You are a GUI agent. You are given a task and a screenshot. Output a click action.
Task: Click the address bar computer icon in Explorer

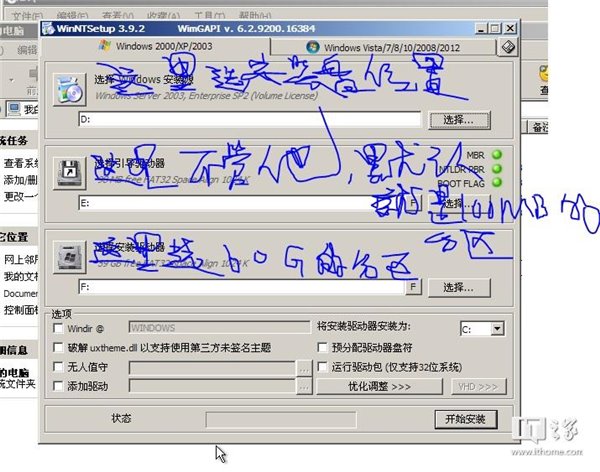[15, 109]
